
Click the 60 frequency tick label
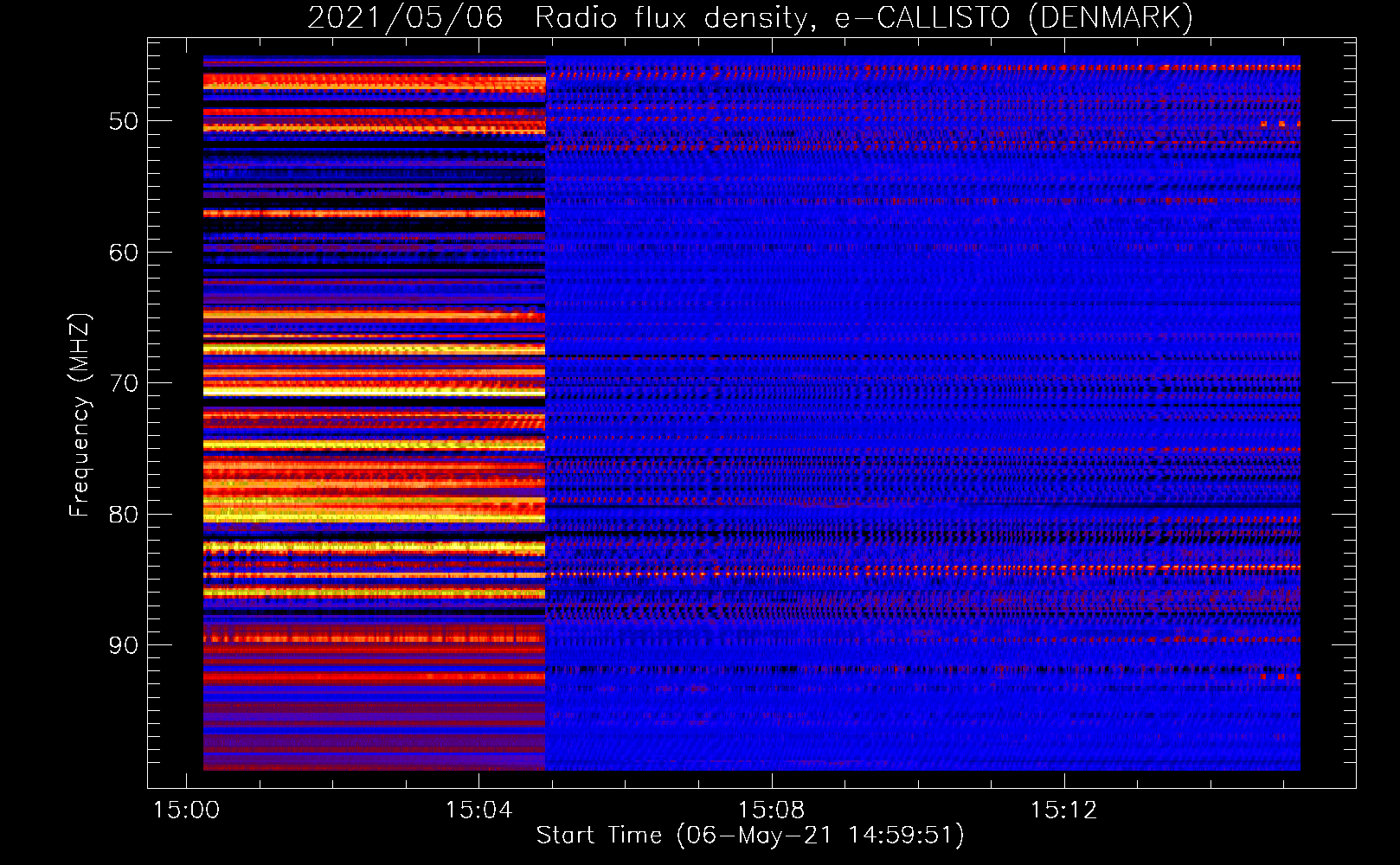[123, 253]
